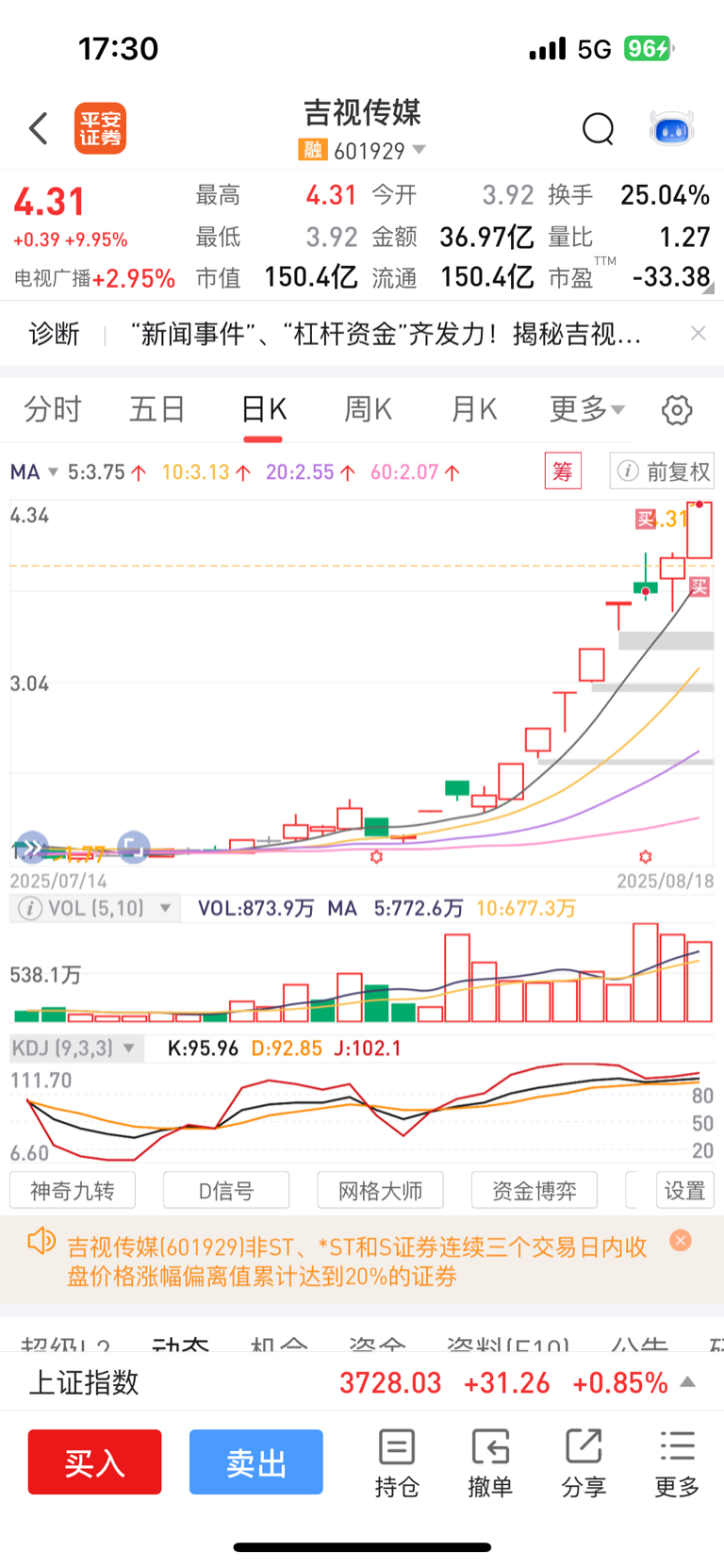The height and width of the screenshot is (1568, 724).
Task: Open the 平安证券 logo icon
Action: pyautogui.click(x=100, y=128)
